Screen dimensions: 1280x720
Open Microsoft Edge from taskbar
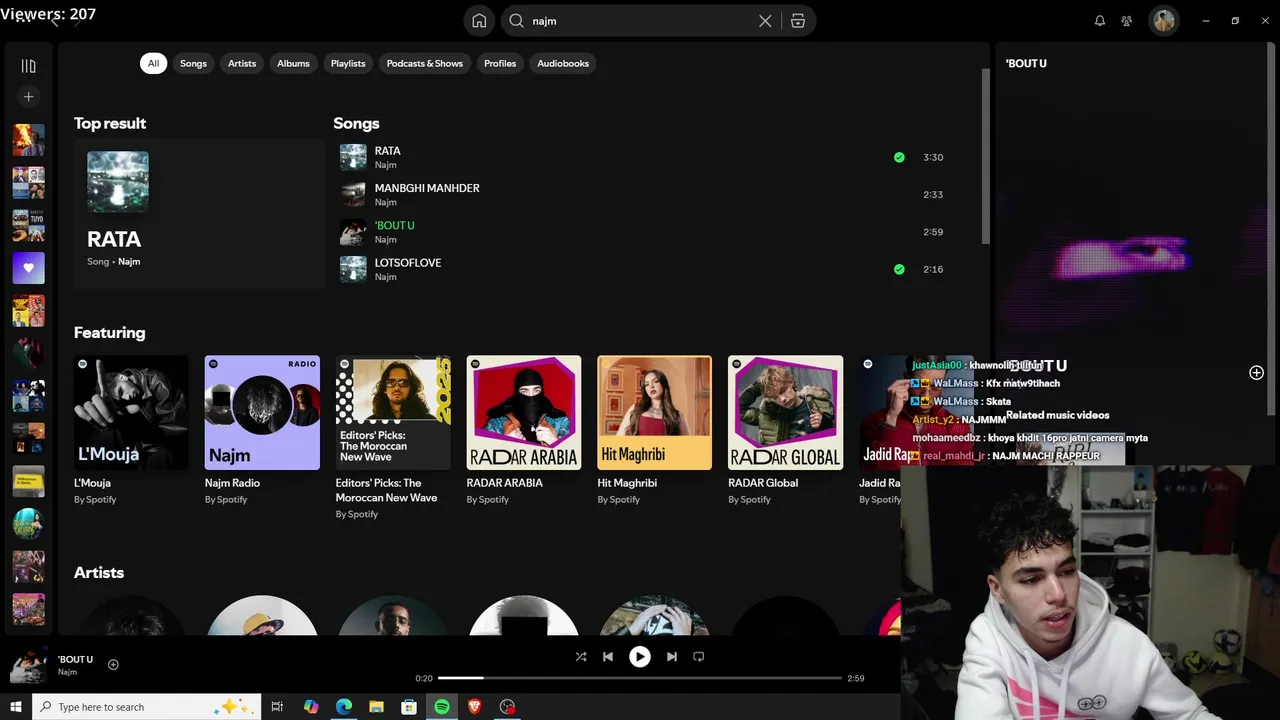pos(344,707)
